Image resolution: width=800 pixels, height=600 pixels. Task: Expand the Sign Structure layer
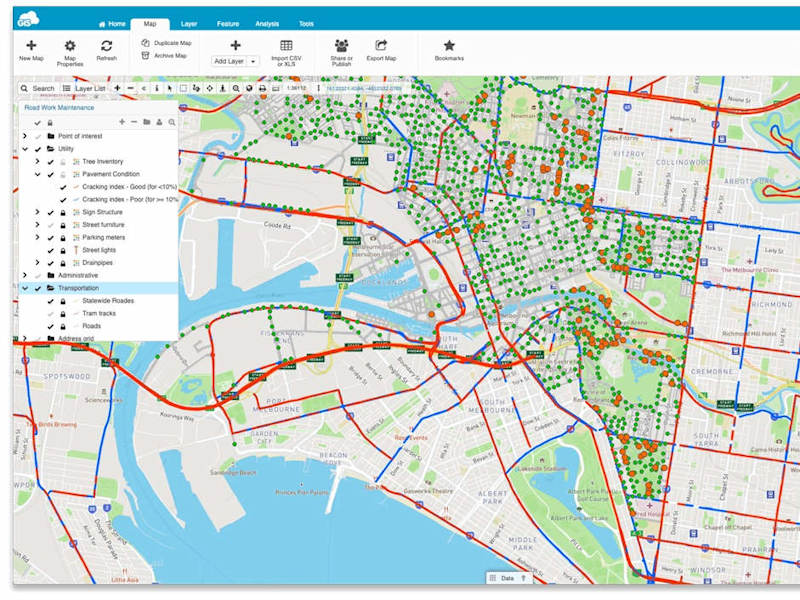37,212
